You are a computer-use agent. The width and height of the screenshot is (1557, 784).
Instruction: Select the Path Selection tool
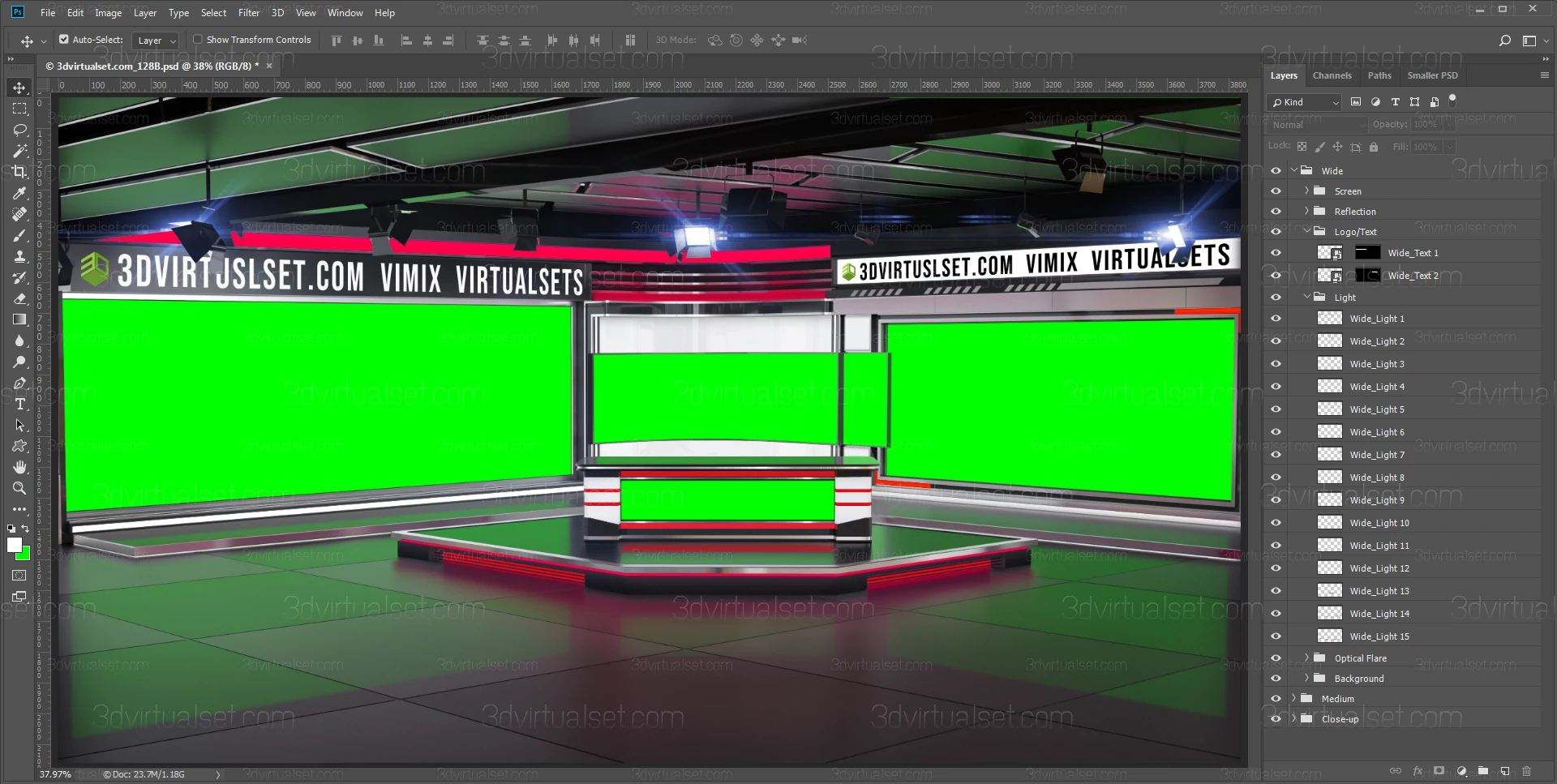19,425
